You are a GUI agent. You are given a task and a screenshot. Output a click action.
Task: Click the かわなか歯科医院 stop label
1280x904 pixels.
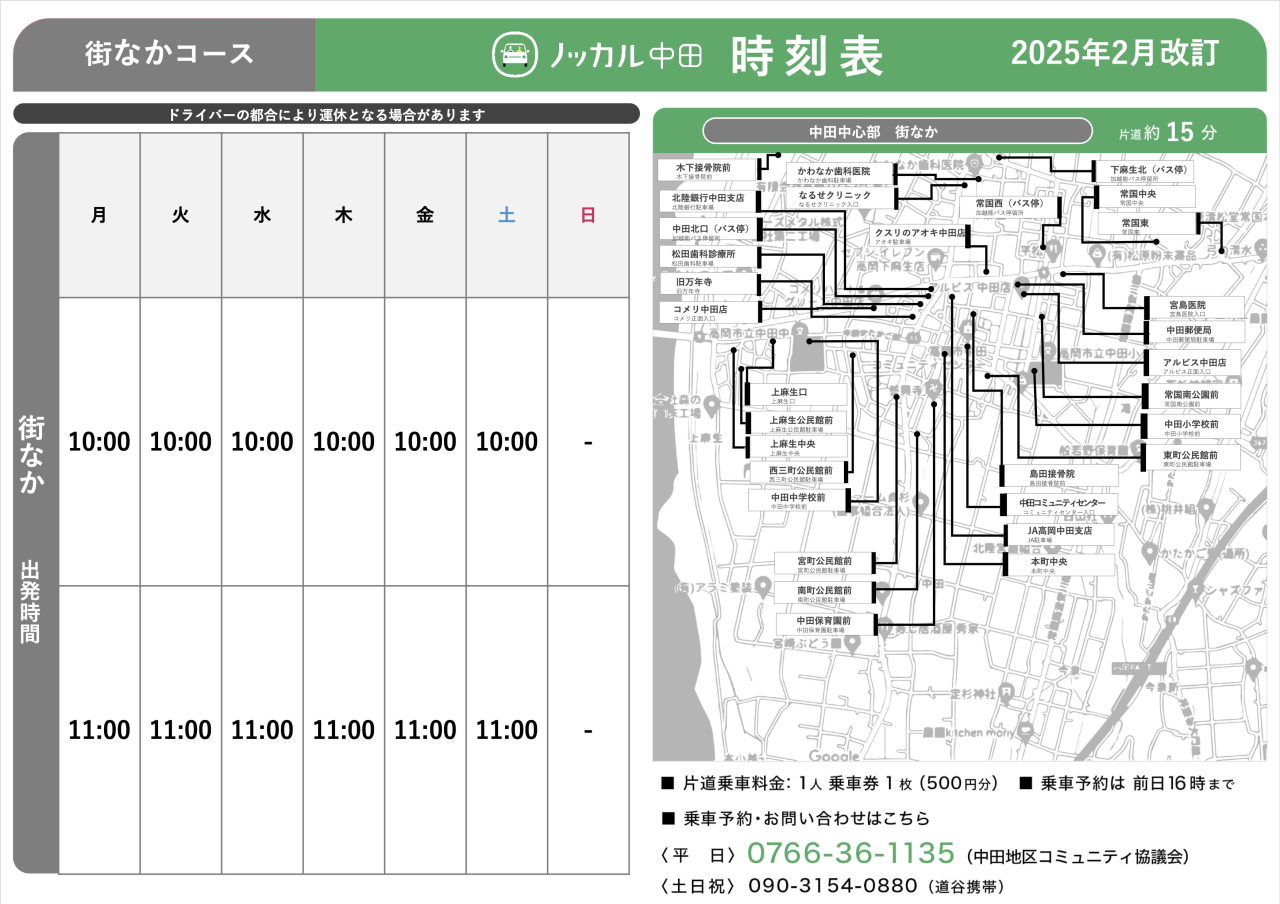pyautogui.click(x=841, y=174)
